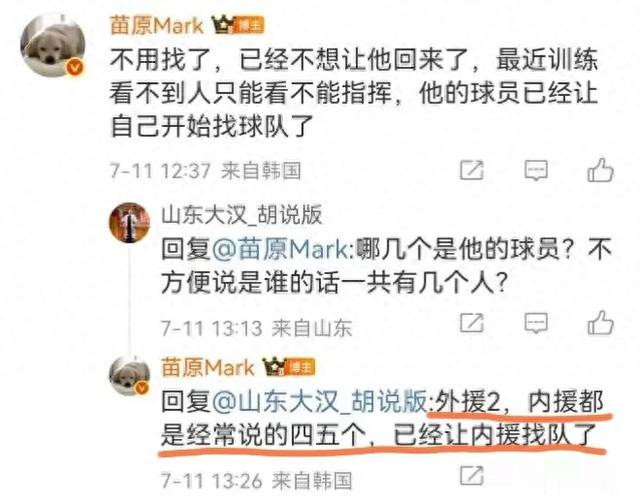The image size is (640, 501).
Task: Like the first comment by 苗原Mark
Action: (600, 169)
